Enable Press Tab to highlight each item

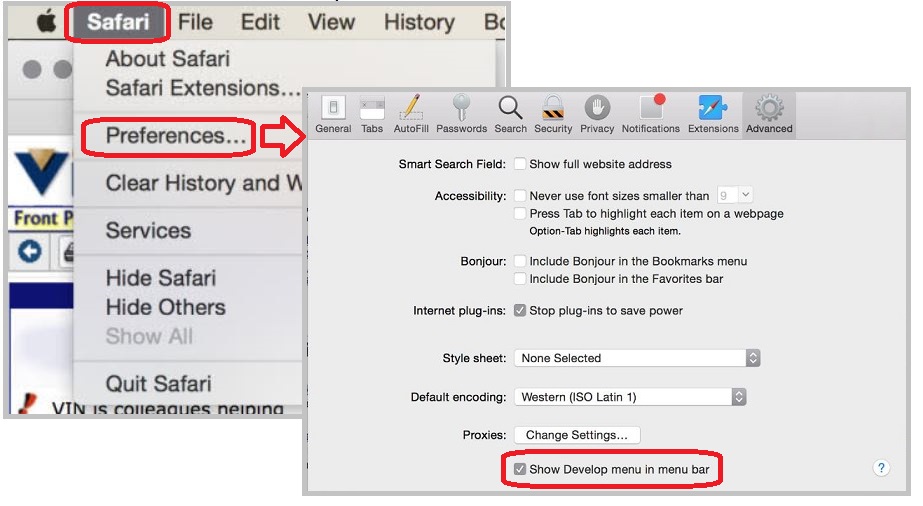click(x=520, y=214)
